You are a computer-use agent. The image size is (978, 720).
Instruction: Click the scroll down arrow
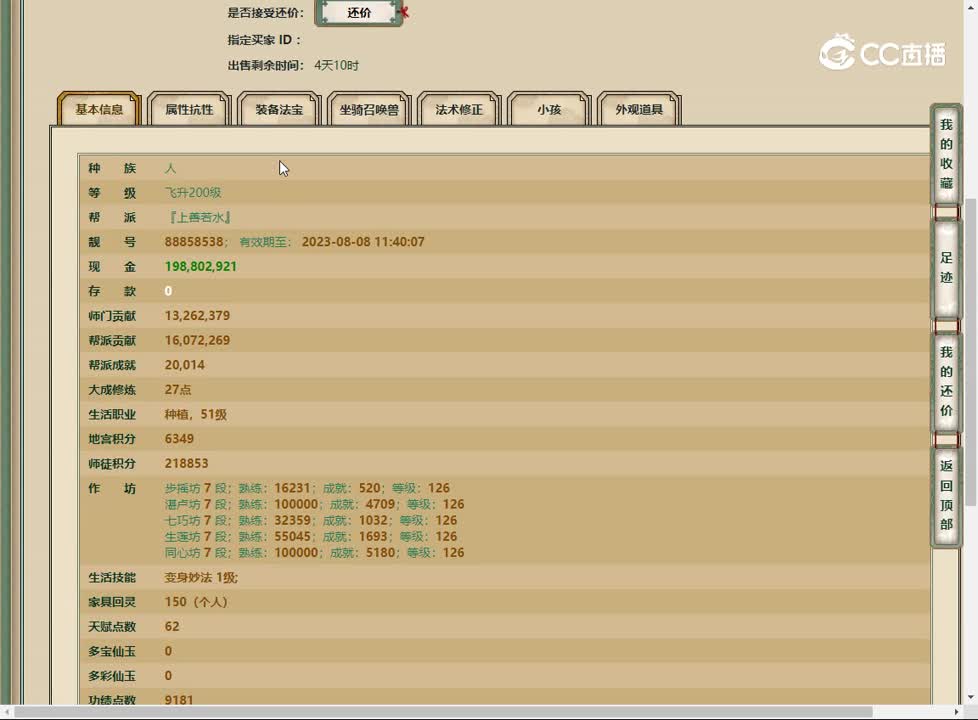tap(971, 698)
